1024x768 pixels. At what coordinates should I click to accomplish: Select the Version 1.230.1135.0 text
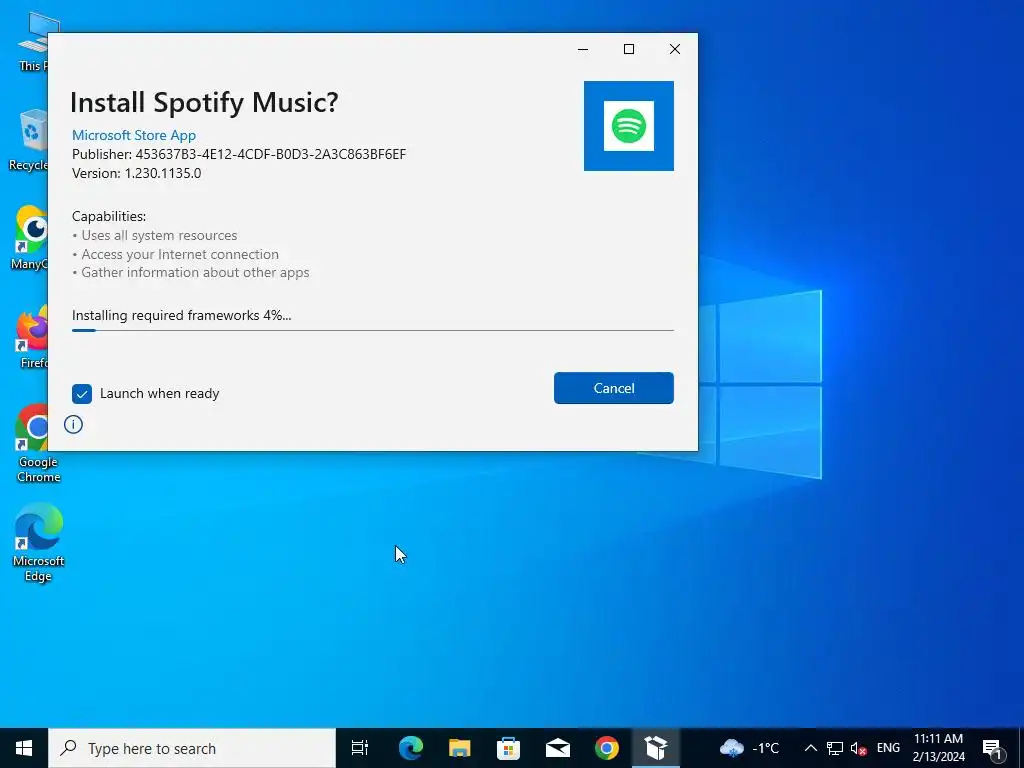coord(136,173)
